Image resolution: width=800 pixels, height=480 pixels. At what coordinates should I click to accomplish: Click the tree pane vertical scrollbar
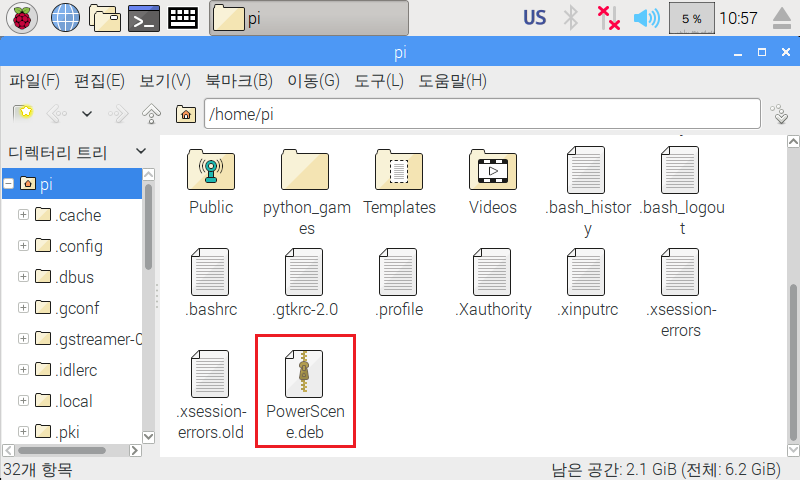click(x=148, y=227)
